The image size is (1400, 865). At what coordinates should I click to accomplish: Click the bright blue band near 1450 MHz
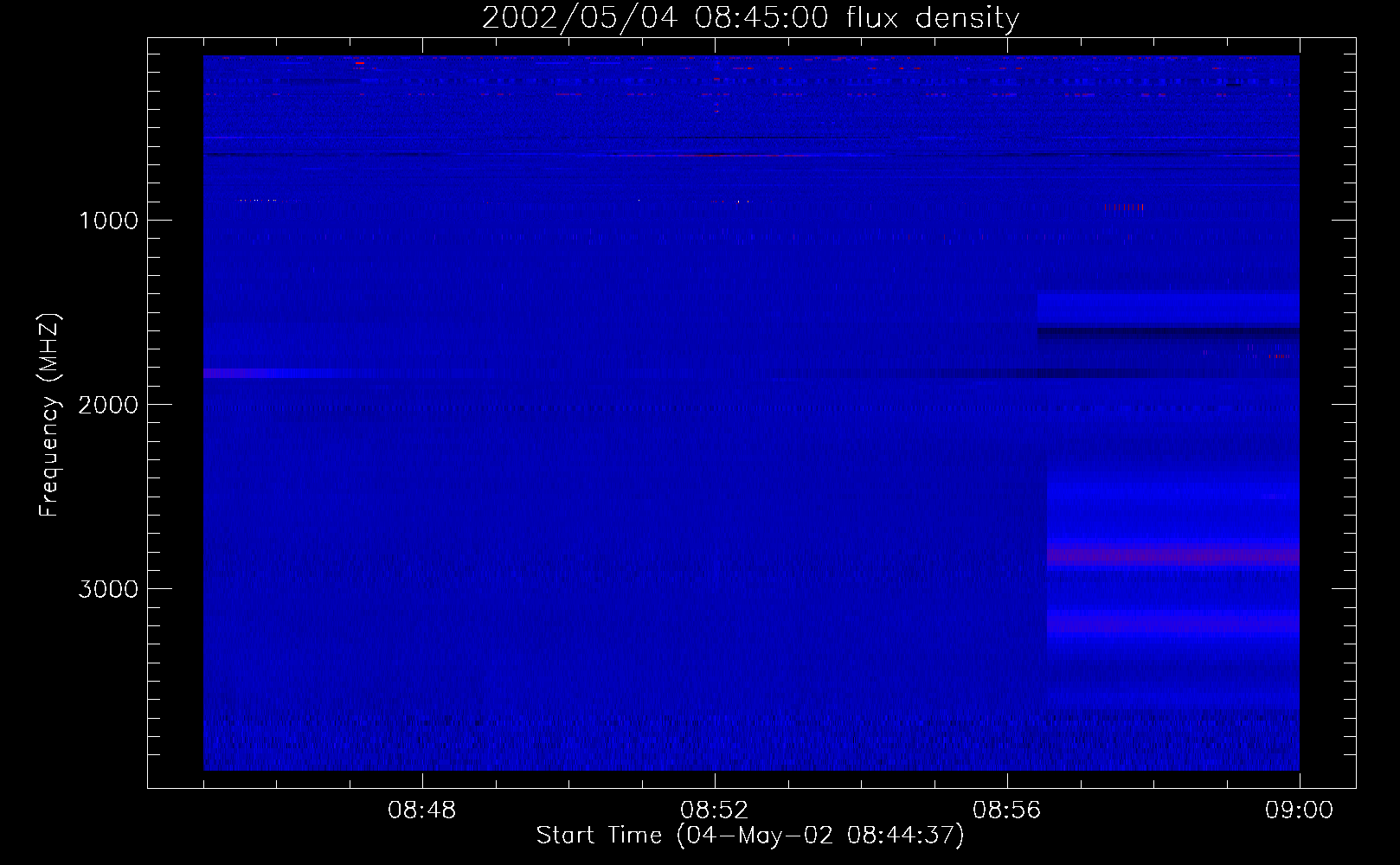tap(1169, 309)
